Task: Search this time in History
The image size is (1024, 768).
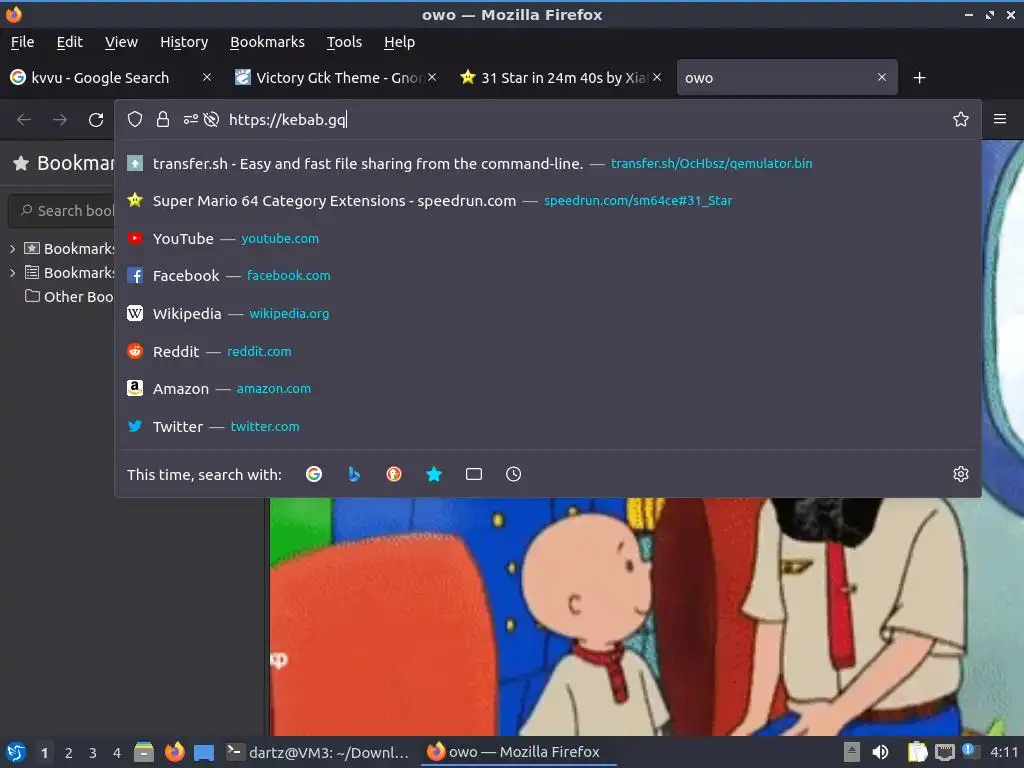Action: 513,474
